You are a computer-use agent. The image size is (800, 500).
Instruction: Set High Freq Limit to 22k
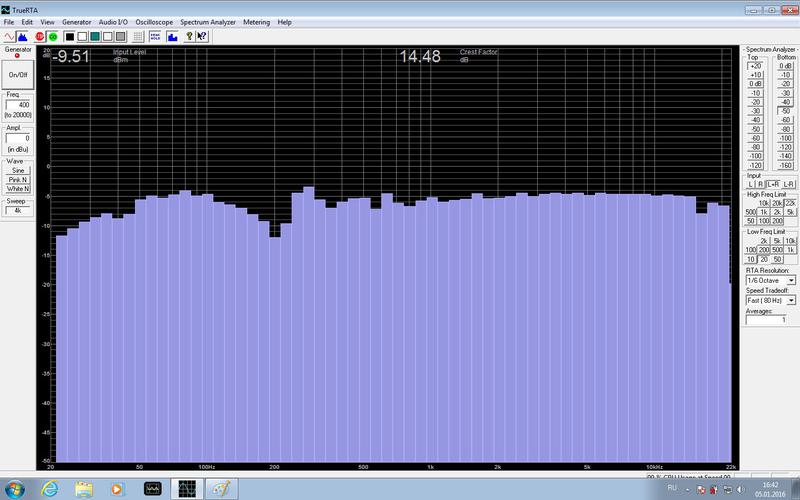pyautogui.click(x=790, y=203)
